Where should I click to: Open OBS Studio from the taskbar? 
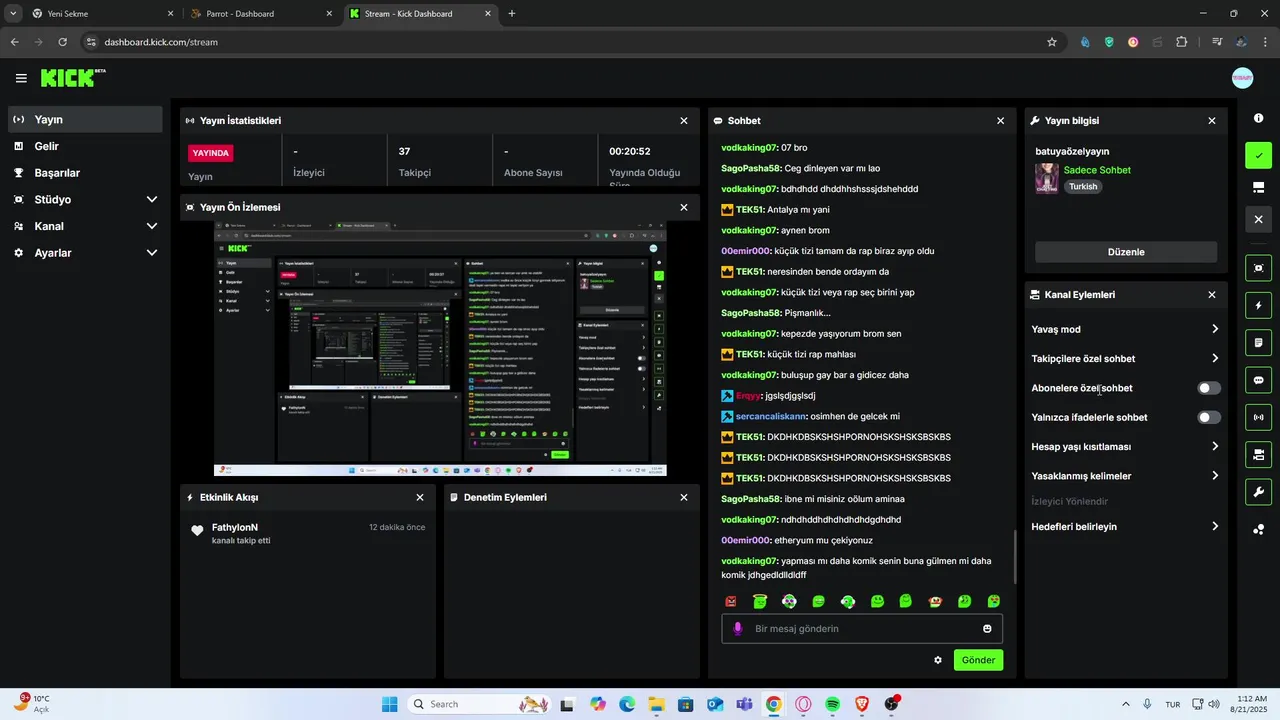pos(892,704)
